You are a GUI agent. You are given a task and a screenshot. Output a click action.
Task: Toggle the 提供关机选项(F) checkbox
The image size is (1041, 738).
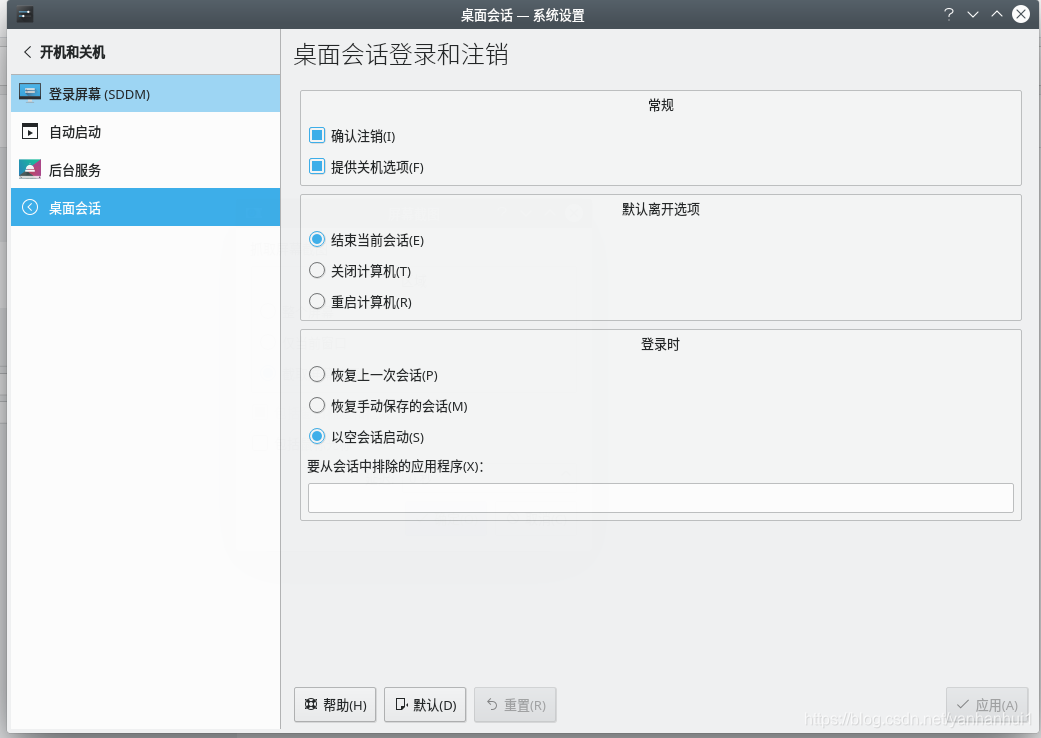point(317,166)
